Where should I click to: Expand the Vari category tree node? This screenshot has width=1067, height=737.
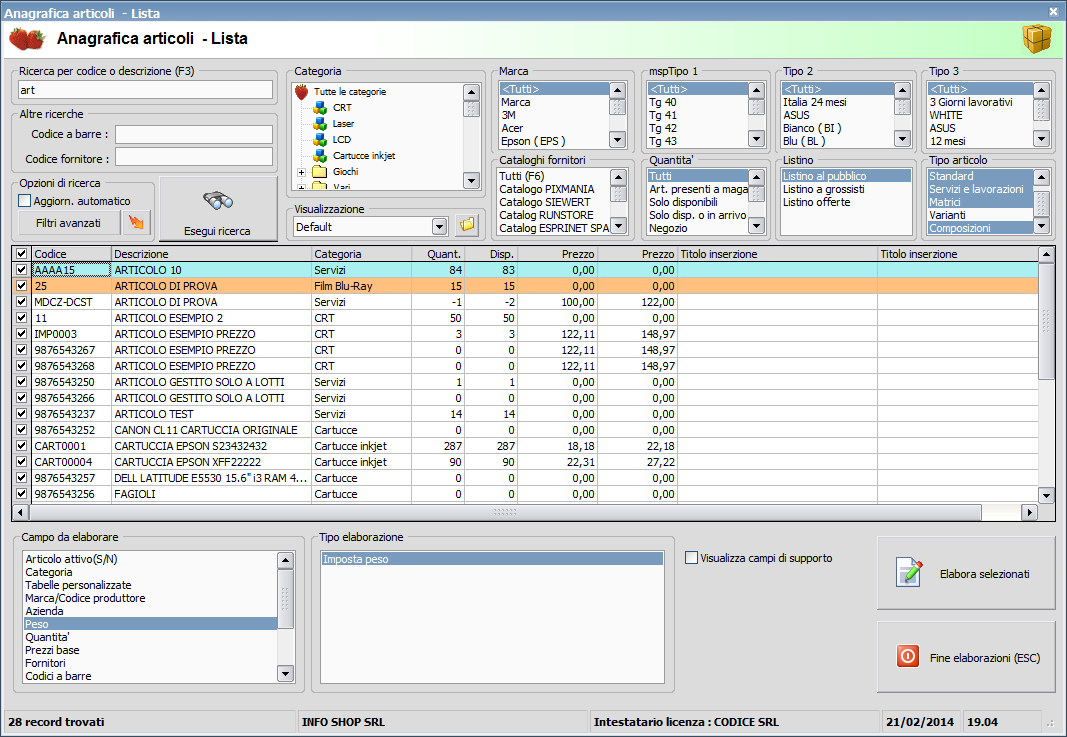pos(302,186)
